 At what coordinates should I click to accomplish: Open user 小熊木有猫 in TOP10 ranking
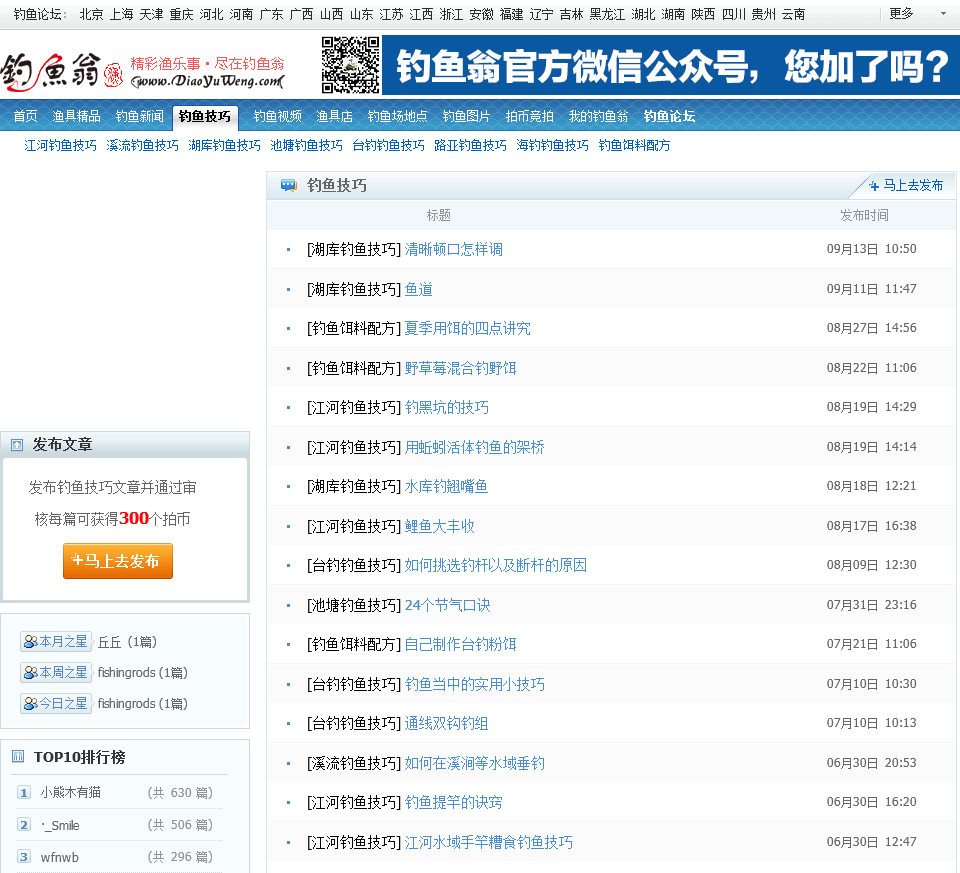pos(70,792)
